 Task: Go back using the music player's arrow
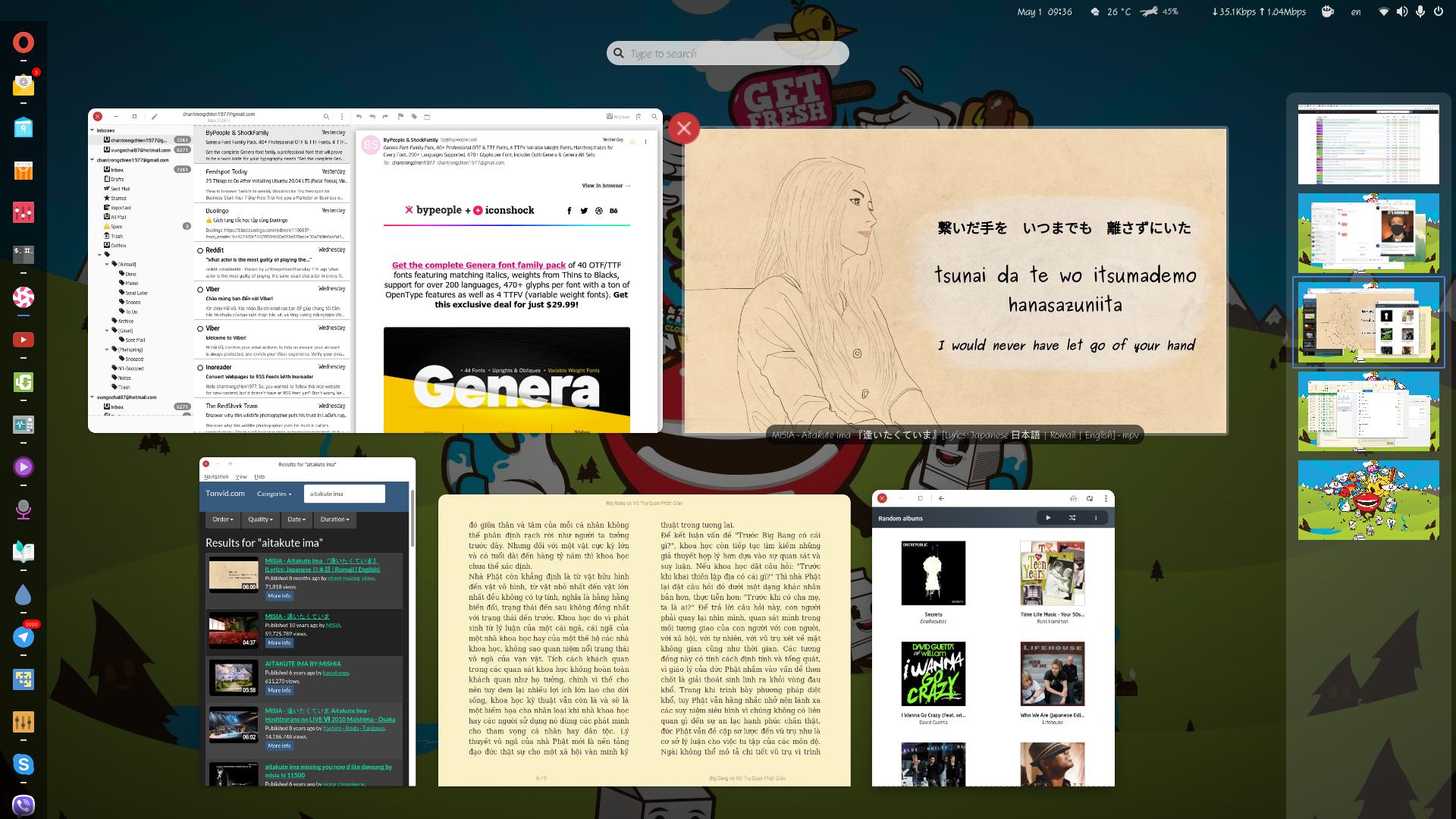tap(941, 498)
